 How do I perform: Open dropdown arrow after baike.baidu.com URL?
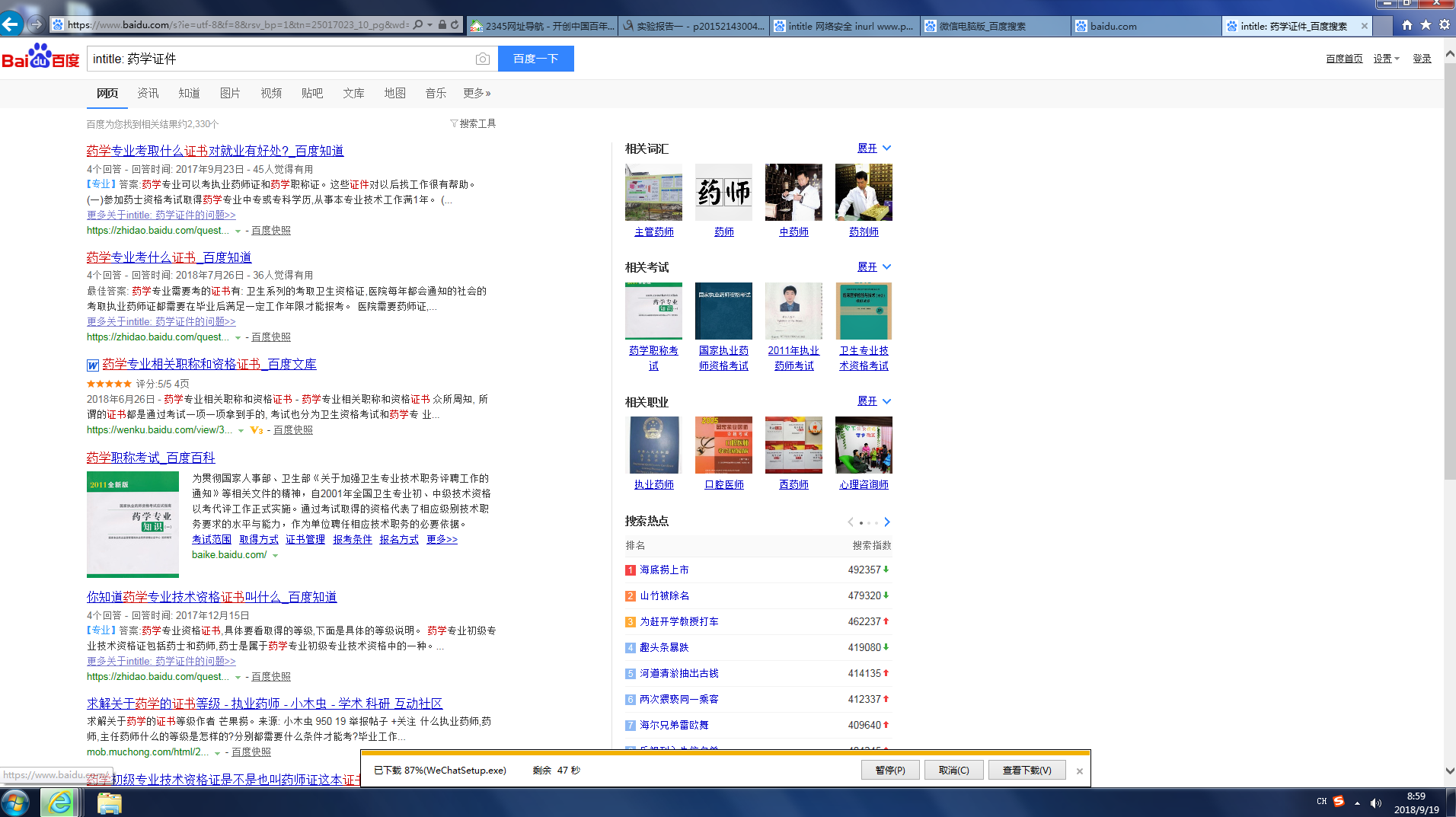coord(276,556)
